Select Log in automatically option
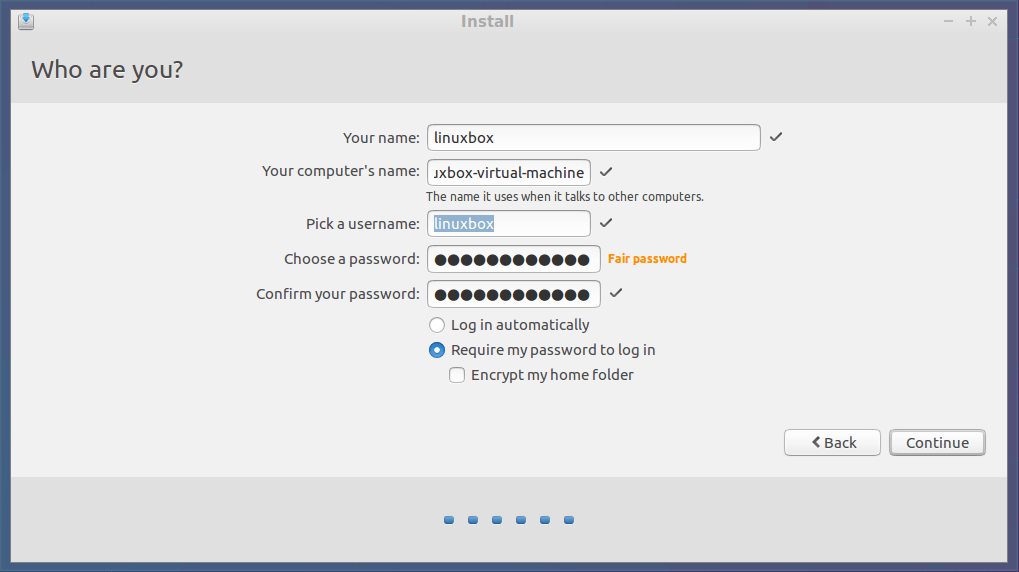 tap(437, 325)
